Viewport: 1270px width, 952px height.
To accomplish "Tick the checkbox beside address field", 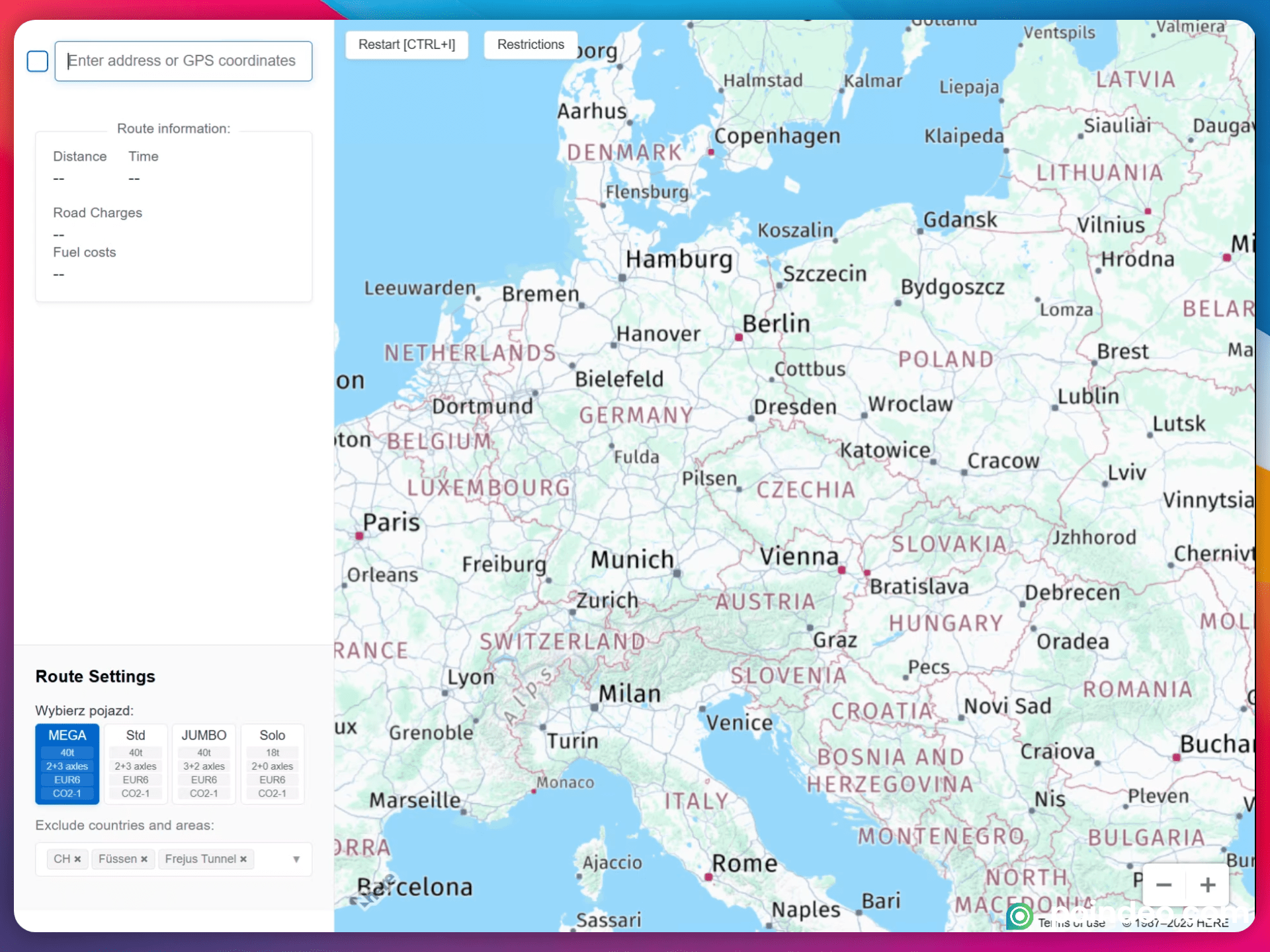I will pos(38,61).
